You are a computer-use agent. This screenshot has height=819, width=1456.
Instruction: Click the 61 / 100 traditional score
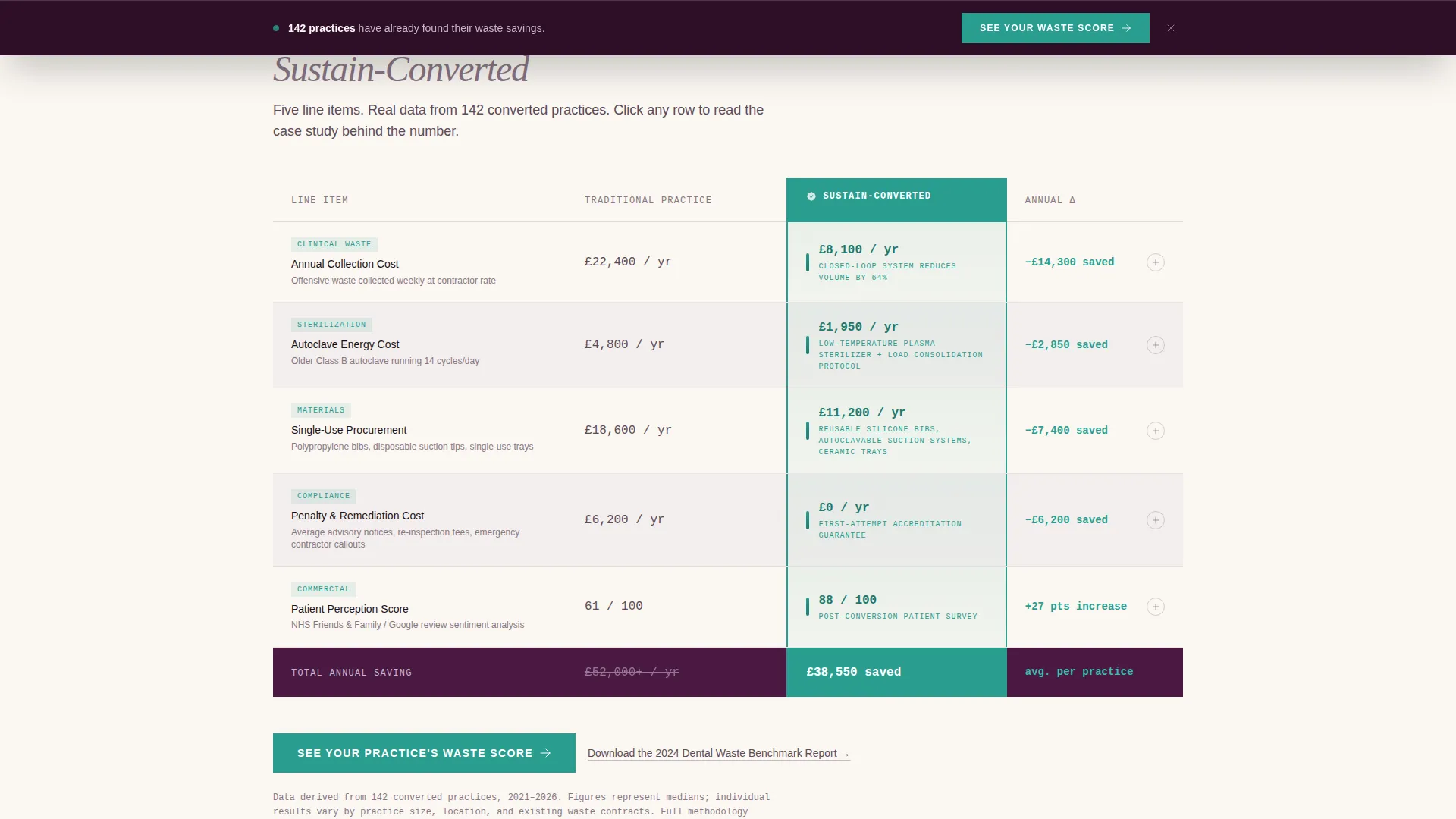(613, 606)
